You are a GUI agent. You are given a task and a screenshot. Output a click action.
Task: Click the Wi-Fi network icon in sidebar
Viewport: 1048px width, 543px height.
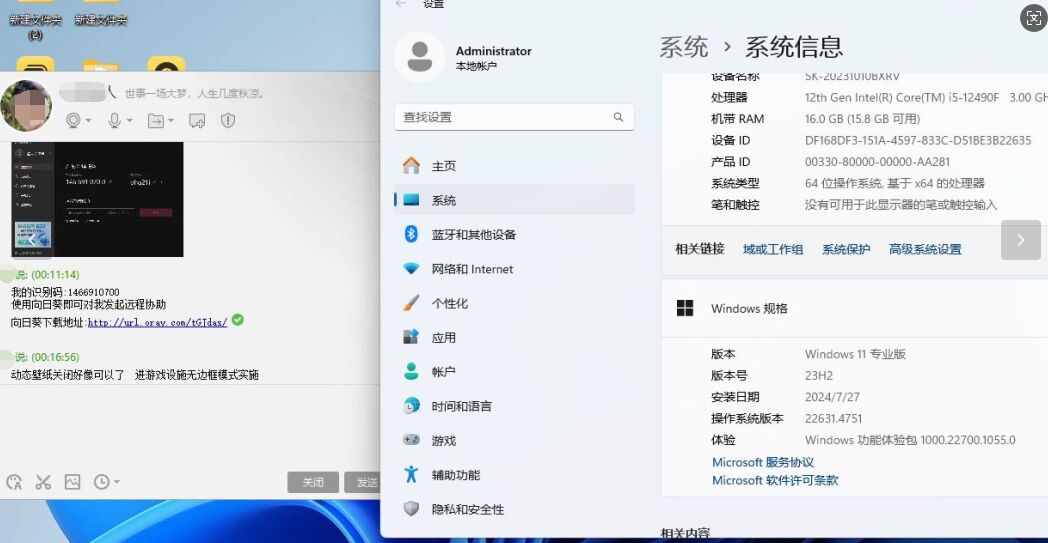click(411, 269)
